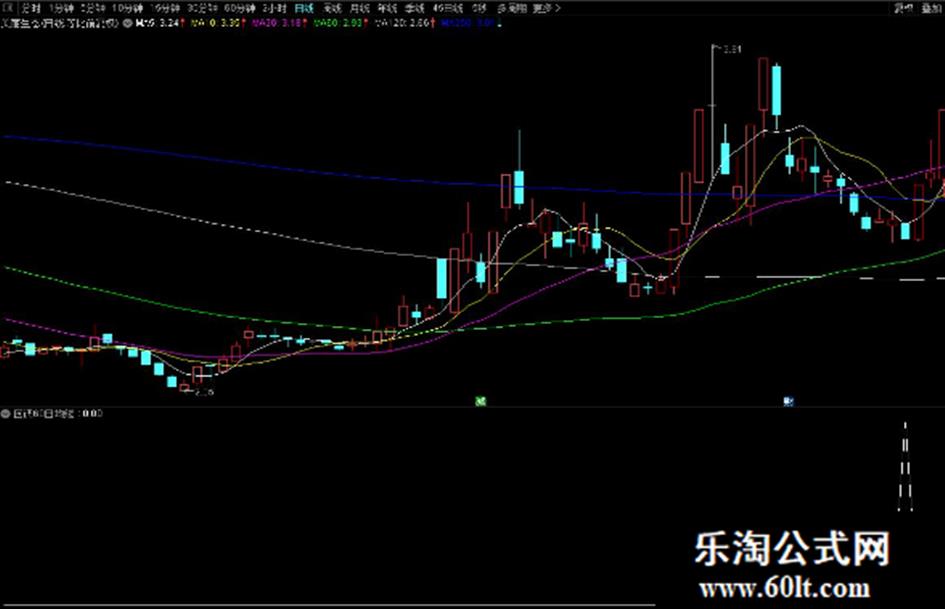This screenshot has width=945, height=609.
Task: Switch to 年线 yearly chart tab
Action: coord(387,8)
